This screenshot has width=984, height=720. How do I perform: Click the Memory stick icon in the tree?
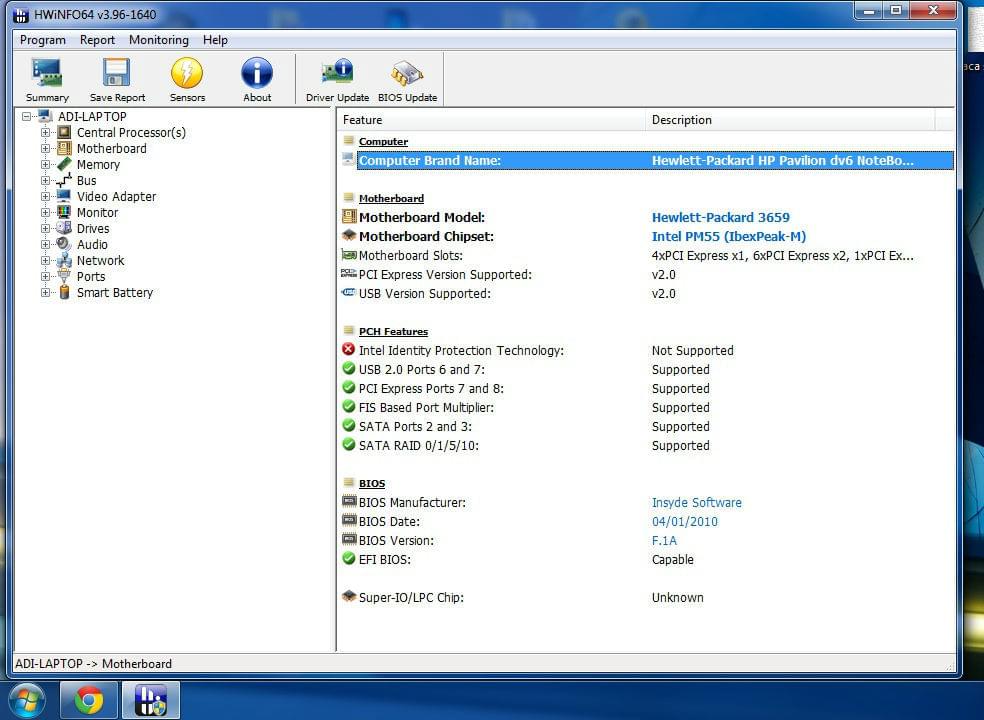[x=64, y=164]
